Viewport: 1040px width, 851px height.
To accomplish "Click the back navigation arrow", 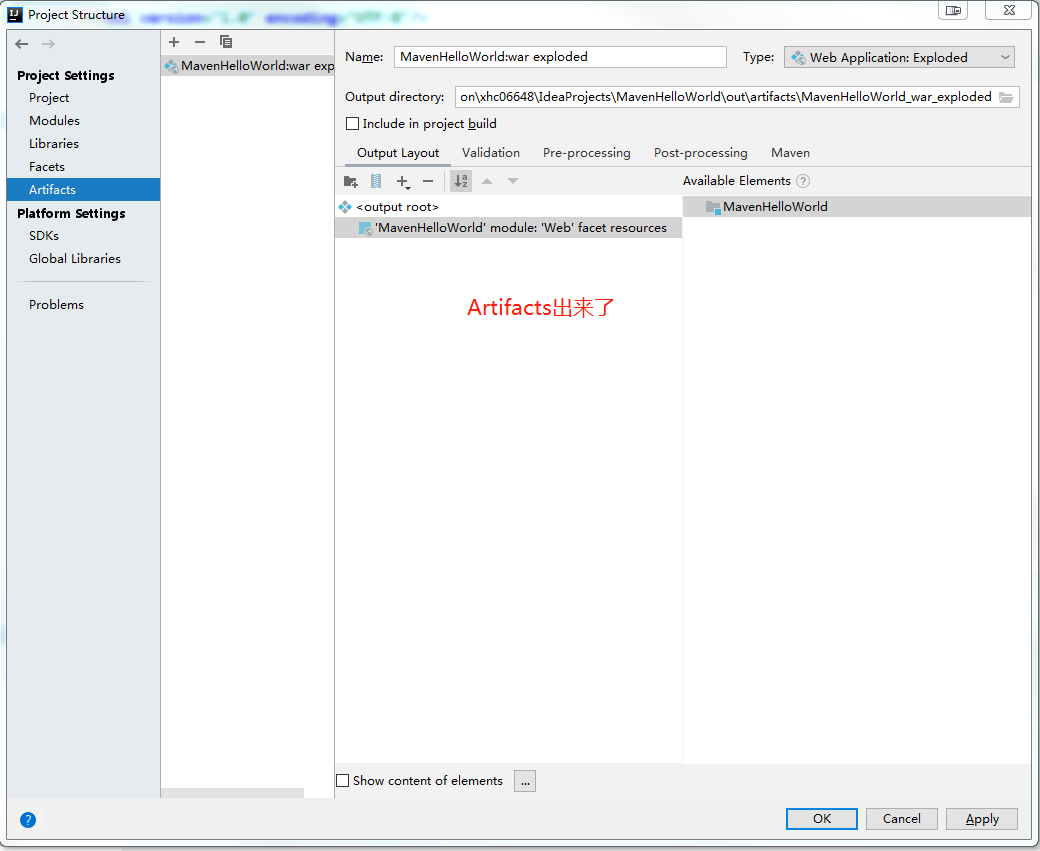I will [x=22, y=44].
